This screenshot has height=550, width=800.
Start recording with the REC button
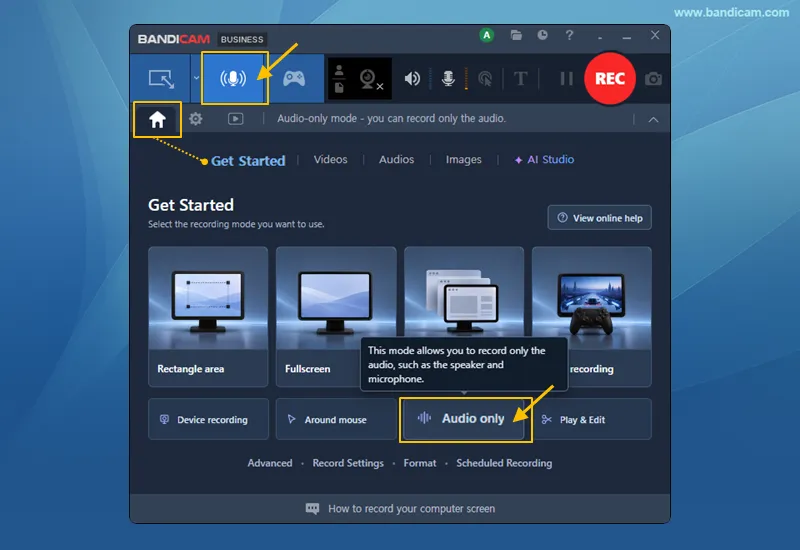click(x=610, y=79)
